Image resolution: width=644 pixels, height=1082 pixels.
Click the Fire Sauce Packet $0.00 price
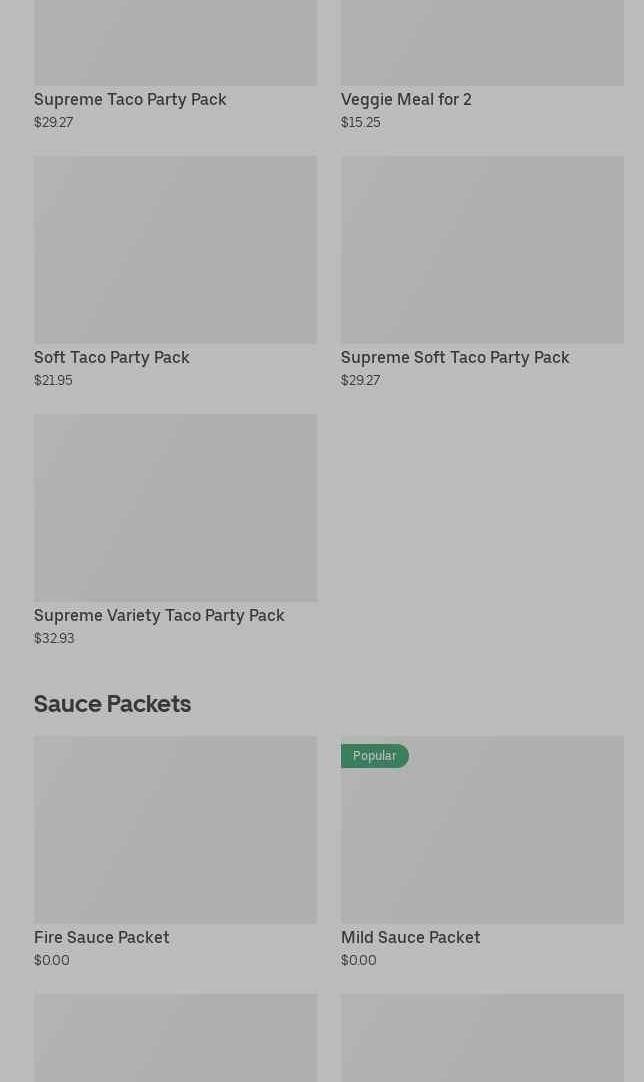(x=52, y=960)
